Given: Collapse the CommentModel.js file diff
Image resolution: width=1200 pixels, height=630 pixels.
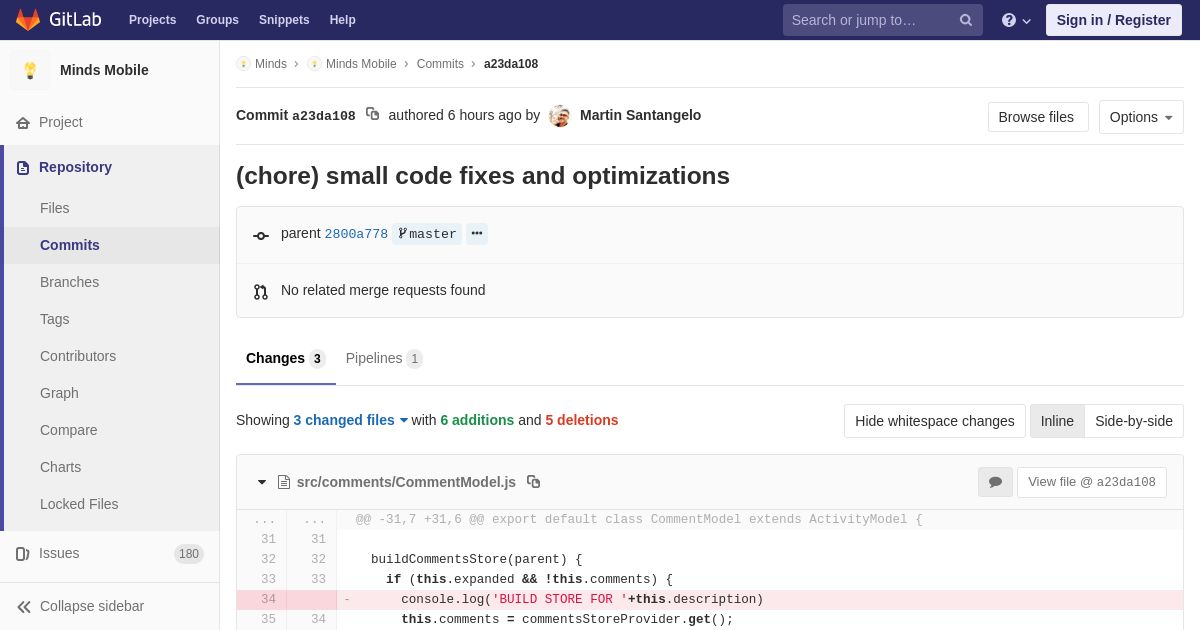Looking at the screenshot, I should pyautogui.click(x=262, y=482).
